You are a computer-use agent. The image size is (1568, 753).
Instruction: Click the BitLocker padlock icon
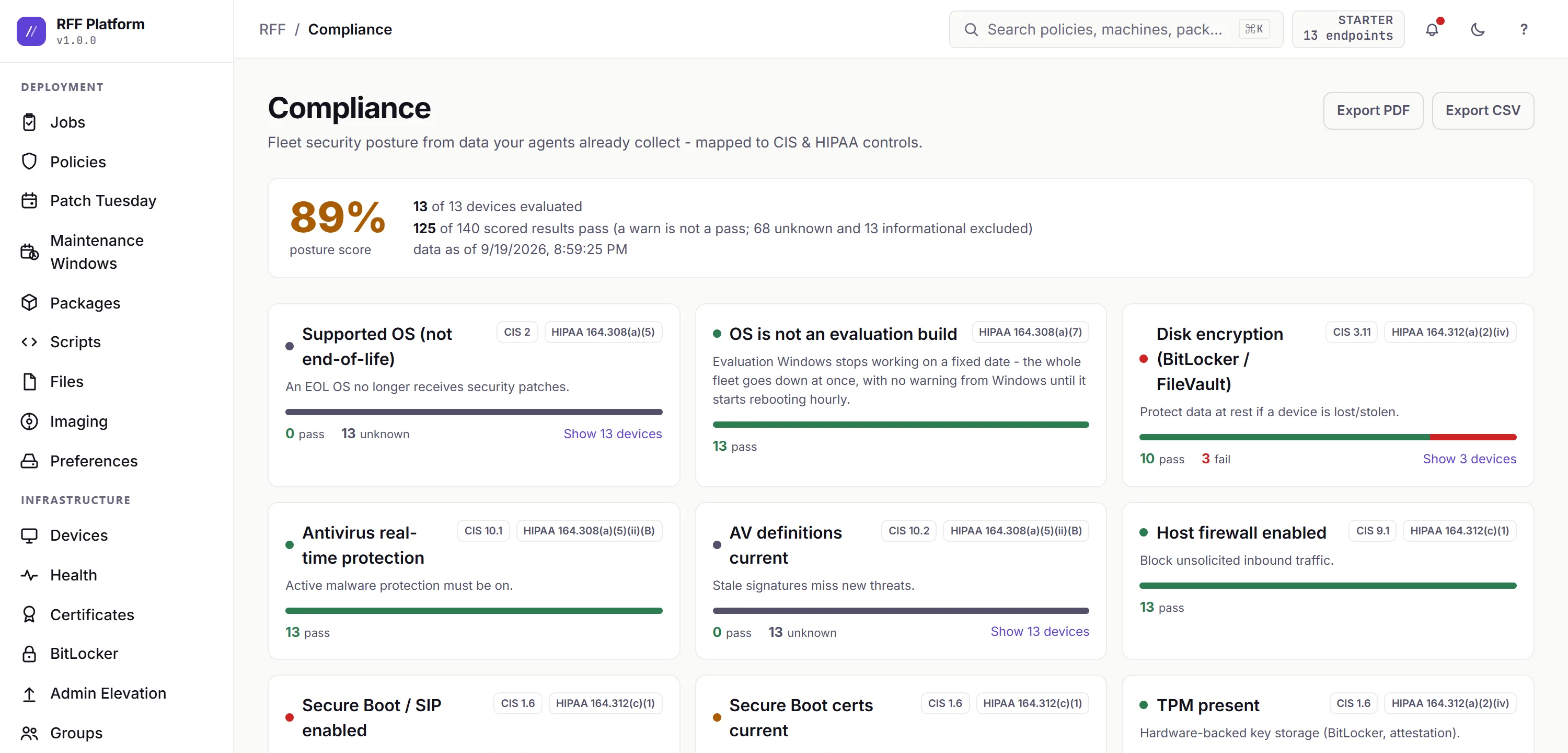29,654
